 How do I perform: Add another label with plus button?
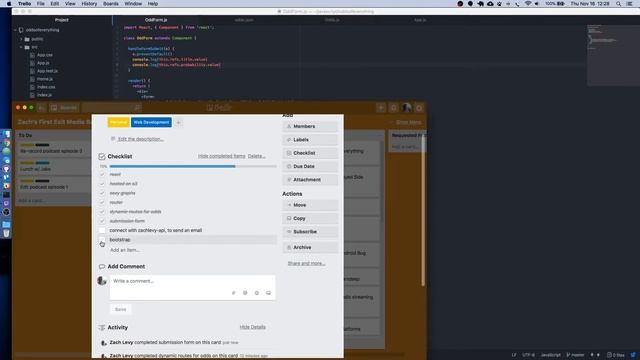point(178,122)
